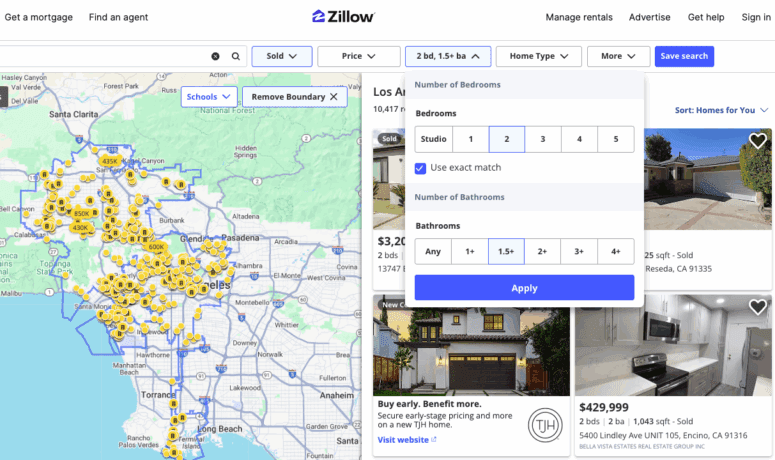Image resolution: width=775 pixels, height=460 pixels.
Task: Open Sort Homes for You dropdown
Action: [721, 110]
